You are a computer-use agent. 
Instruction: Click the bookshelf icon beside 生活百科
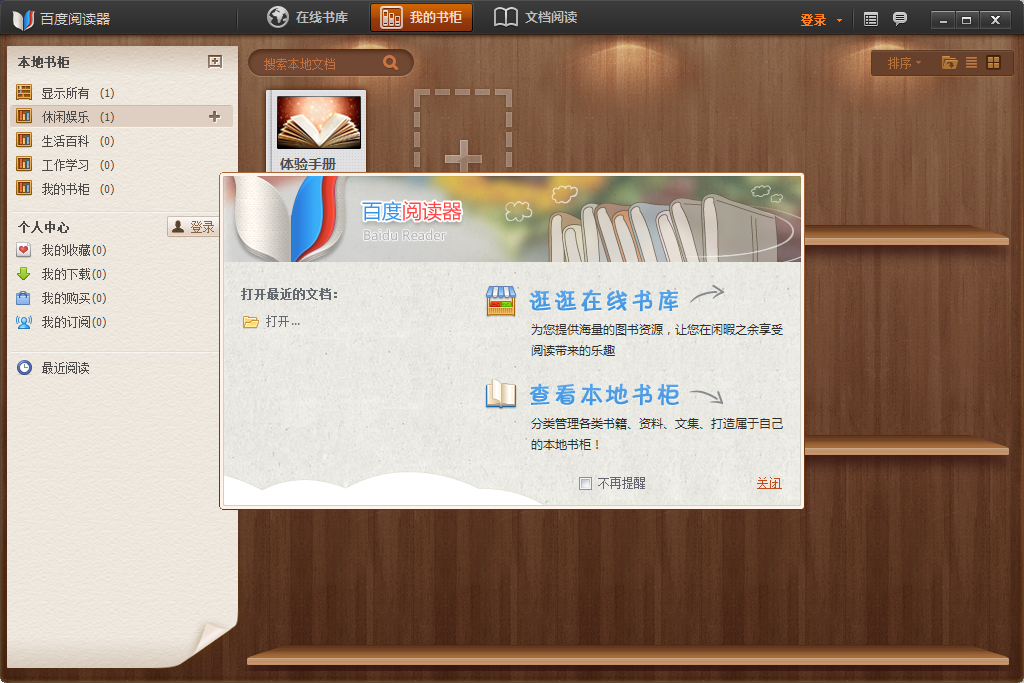coord(24,140)
